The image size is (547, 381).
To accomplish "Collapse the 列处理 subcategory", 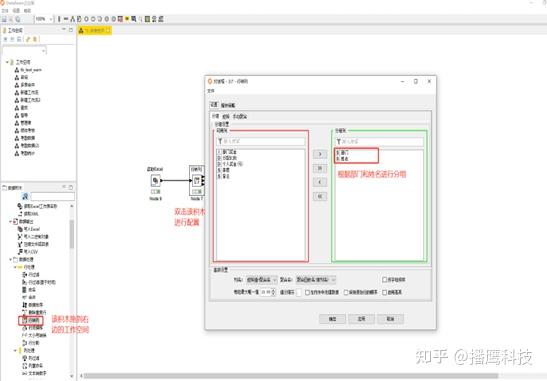I will (15, 350).
